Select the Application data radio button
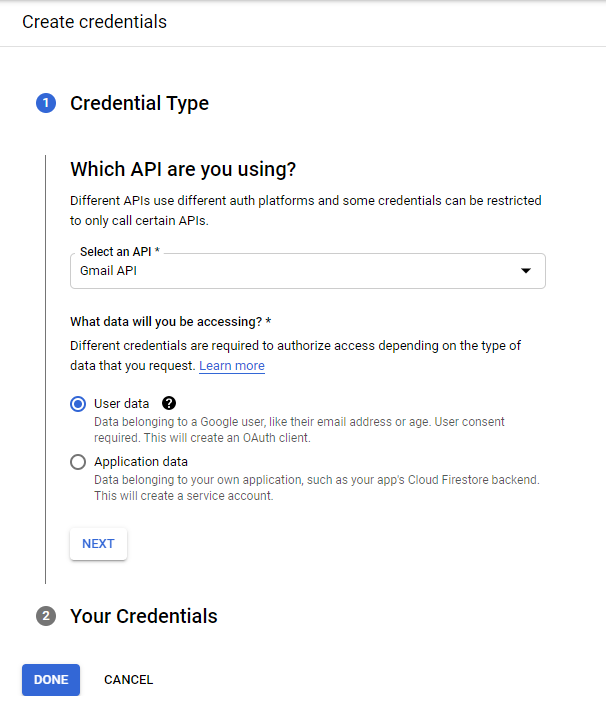The image size is (606, 715). coord(78,462)
